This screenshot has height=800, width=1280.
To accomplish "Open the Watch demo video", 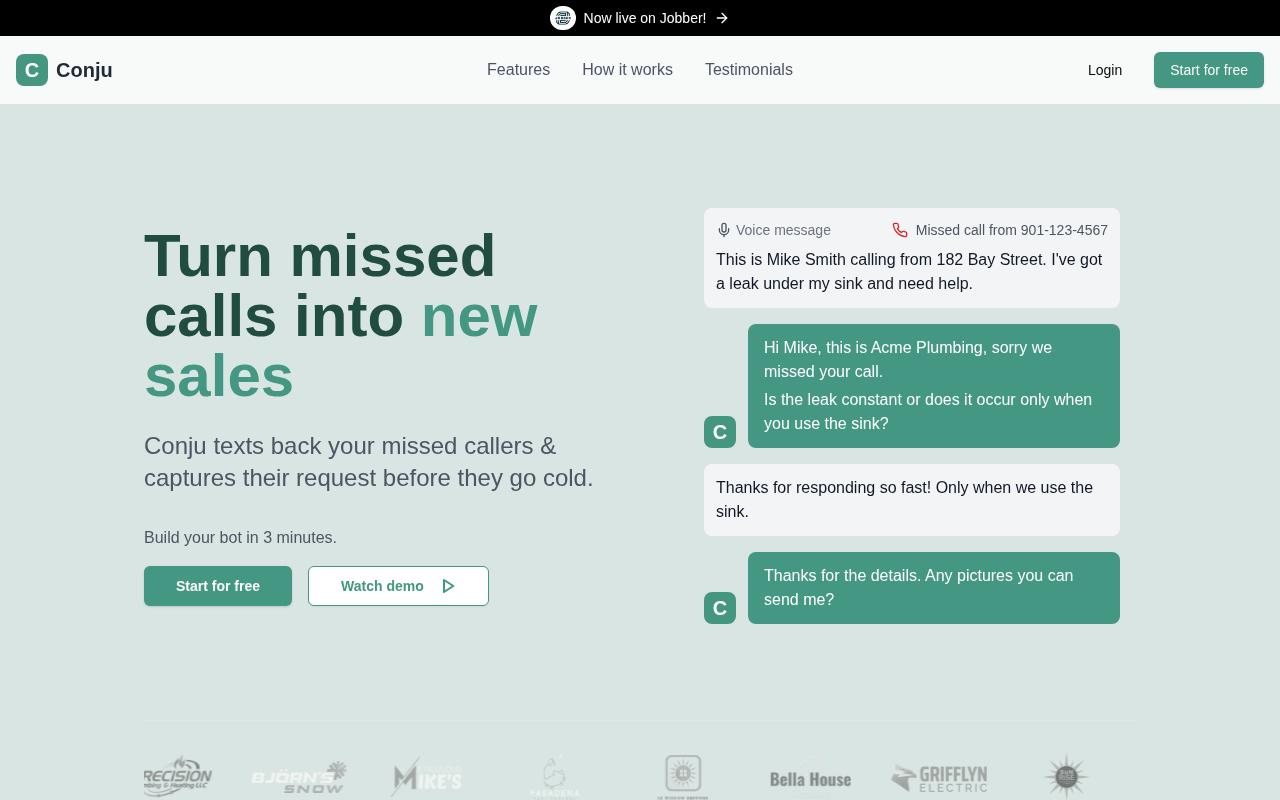I will click(x=398, y=586).
